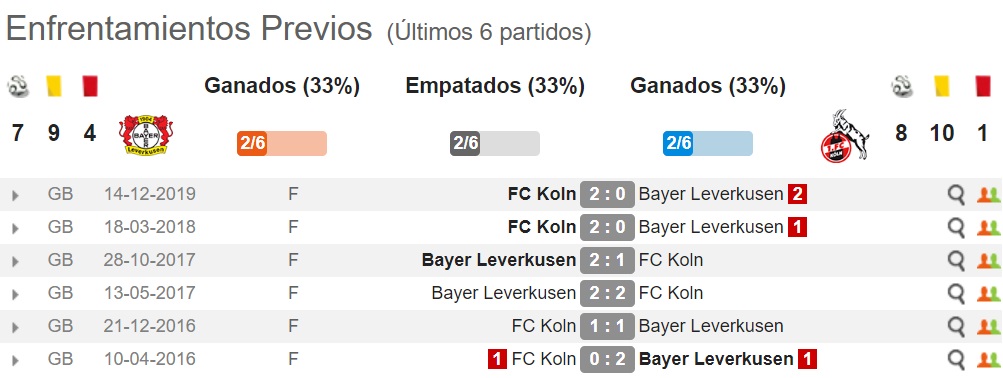Open lineup icon for 18-03-2018 match
Viewport: 1003px width, 378px height.
(988, 228)
